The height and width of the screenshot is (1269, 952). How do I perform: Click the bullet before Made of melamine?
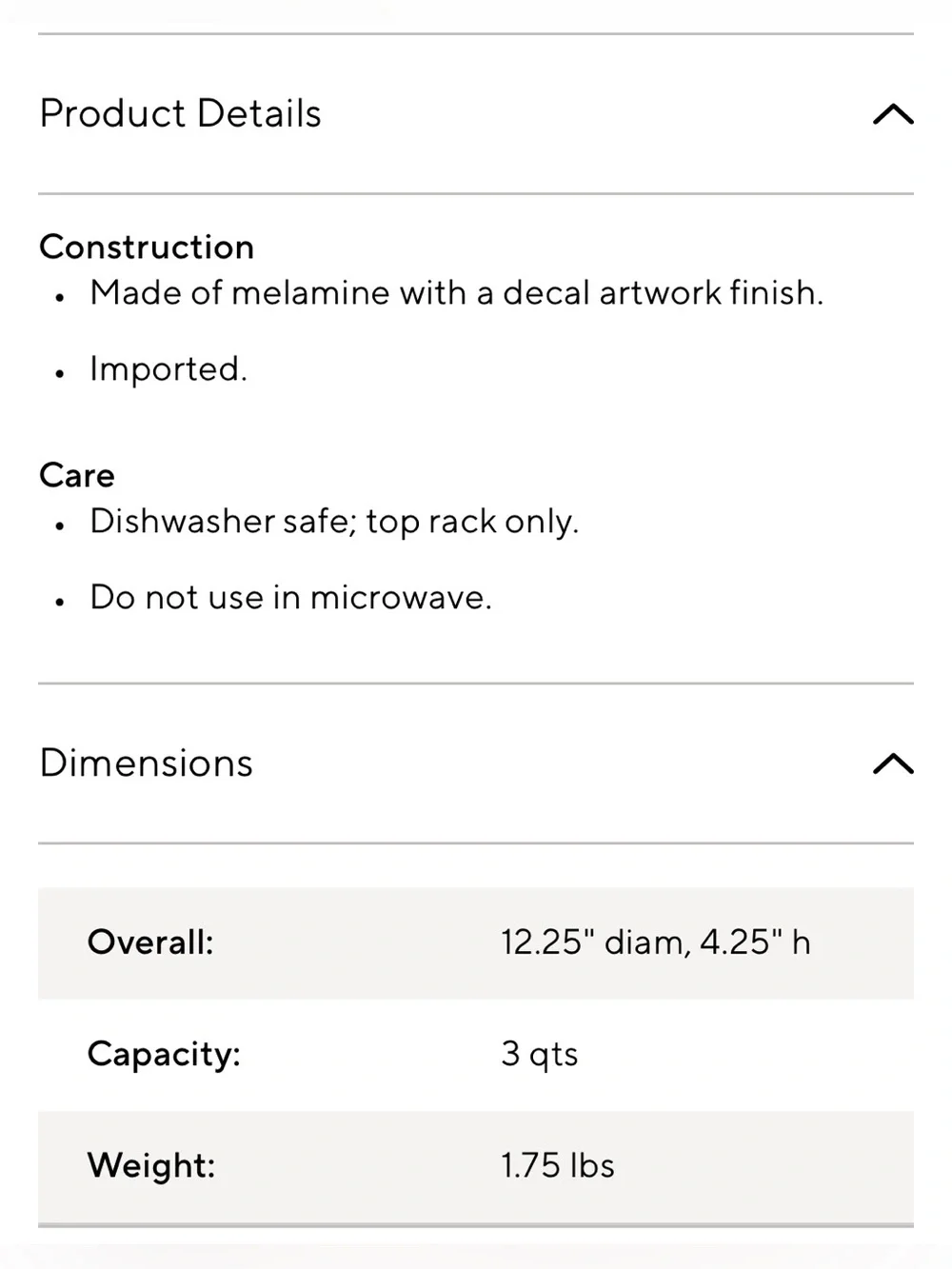60,298
